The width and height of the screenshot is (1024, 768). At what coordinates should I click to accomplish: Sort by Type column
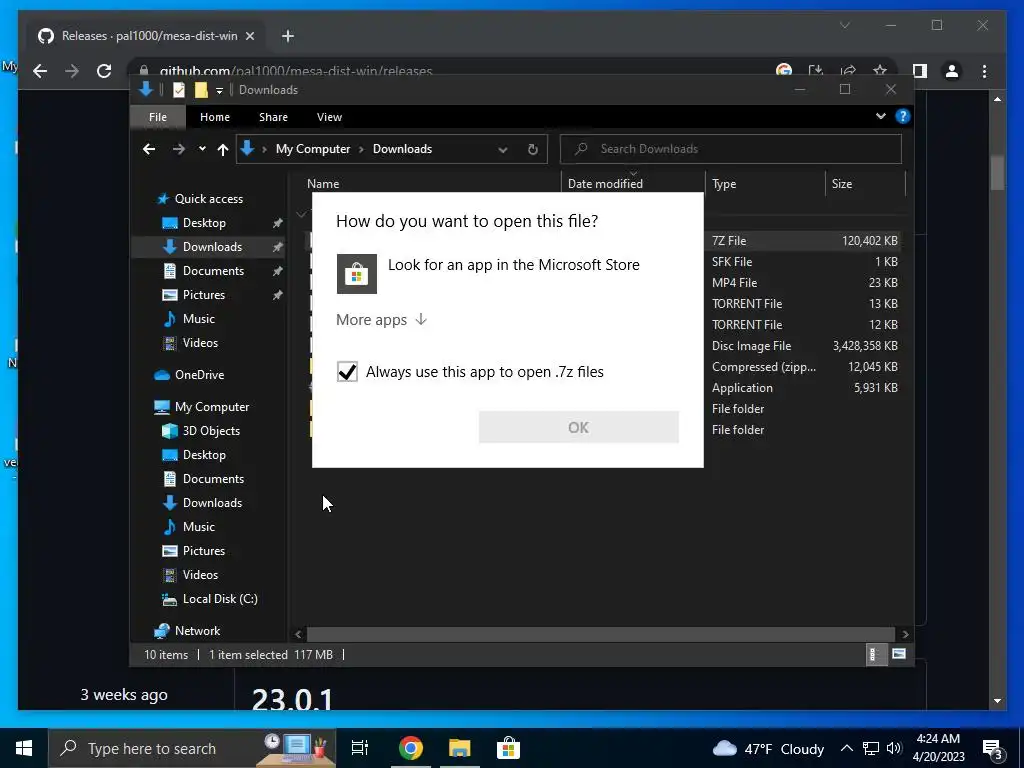click(724, 184)
